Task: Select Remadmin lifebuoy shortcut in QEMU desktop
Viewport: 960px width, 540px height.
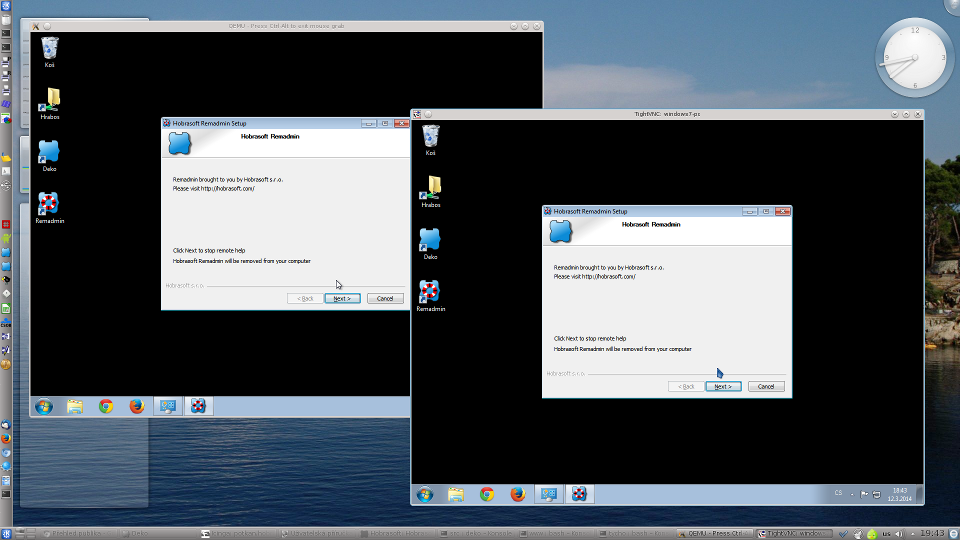Action: tap(49, 208)
